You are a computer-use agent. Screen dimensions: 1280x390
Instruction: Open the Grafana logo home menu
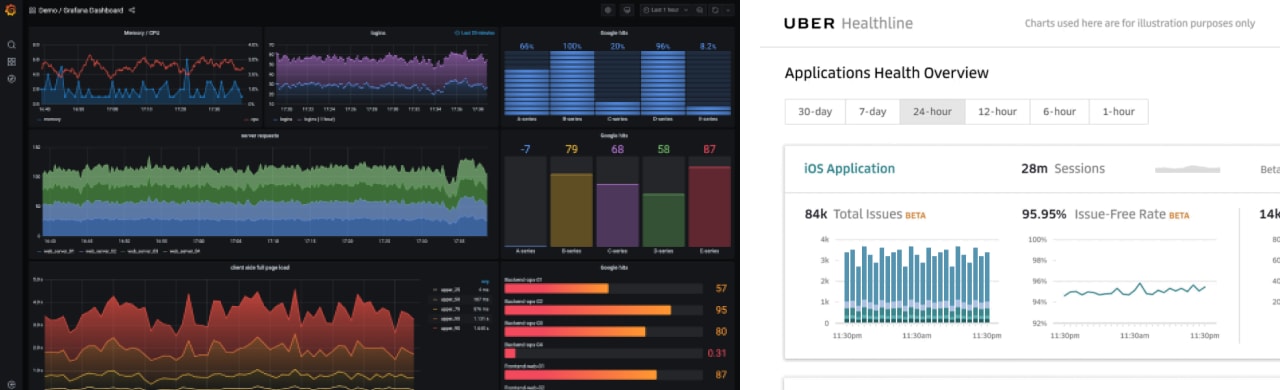point(11,10)
